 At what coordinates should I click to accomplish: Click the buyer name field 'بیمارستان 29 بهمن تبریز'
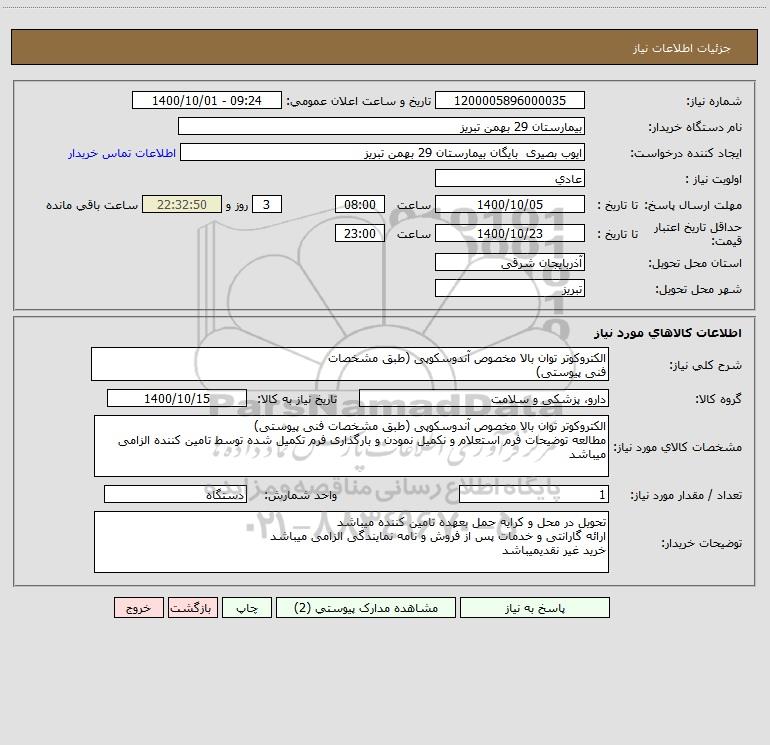(381, 127)
